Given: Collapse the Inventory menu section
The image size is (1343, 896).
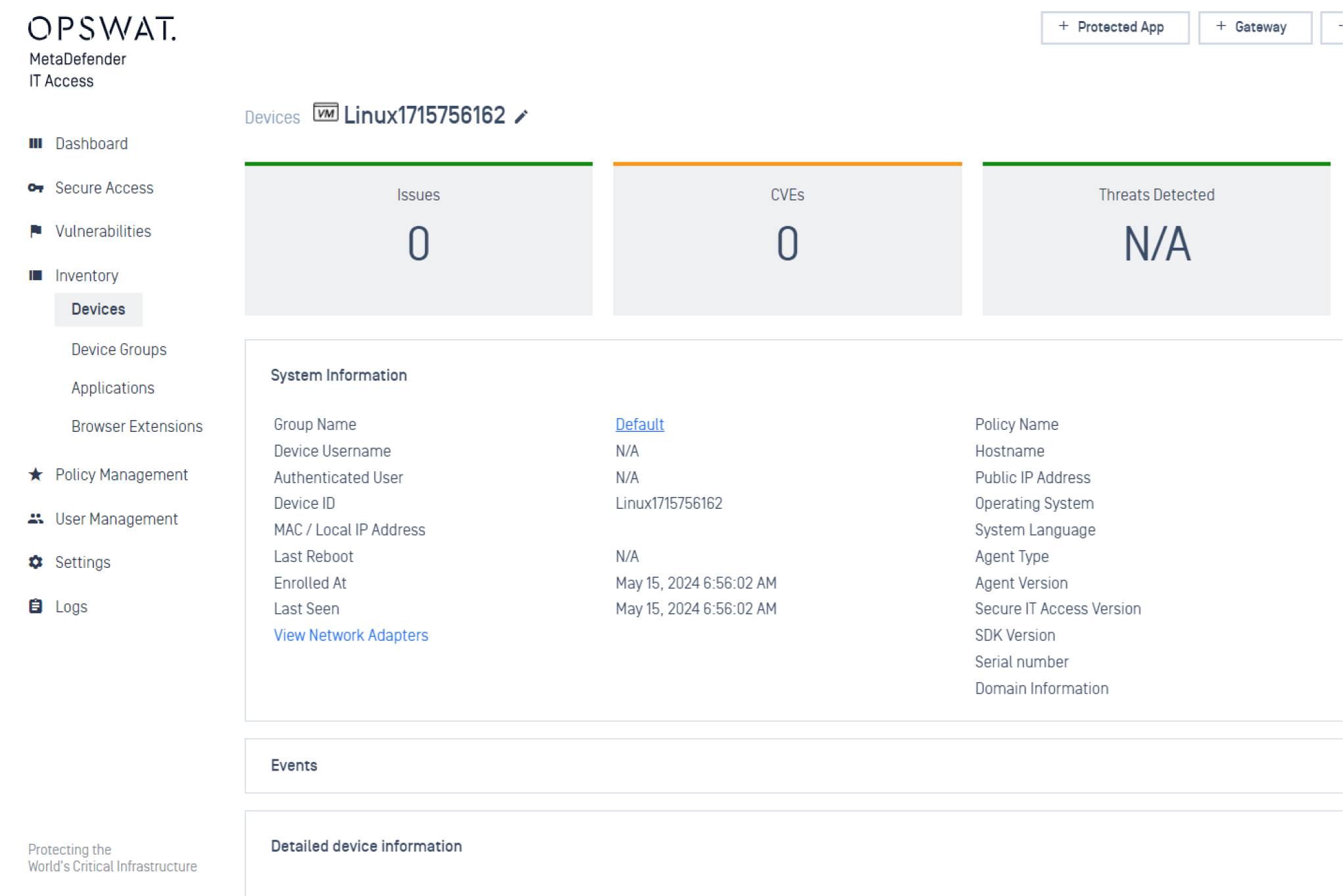Looking at the screenshot, I should pos(86,275).
